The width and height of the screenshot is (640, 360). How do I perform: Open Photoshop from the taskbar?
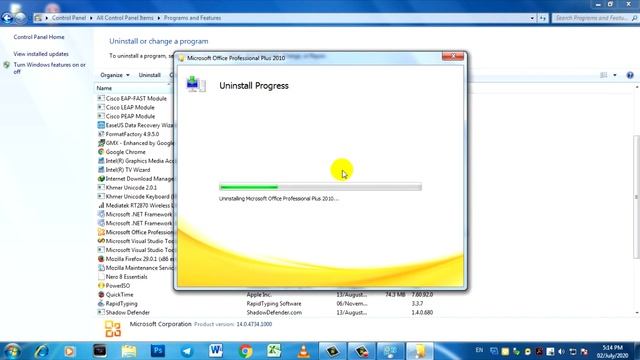pyautogui.click(x=158, y=351)
